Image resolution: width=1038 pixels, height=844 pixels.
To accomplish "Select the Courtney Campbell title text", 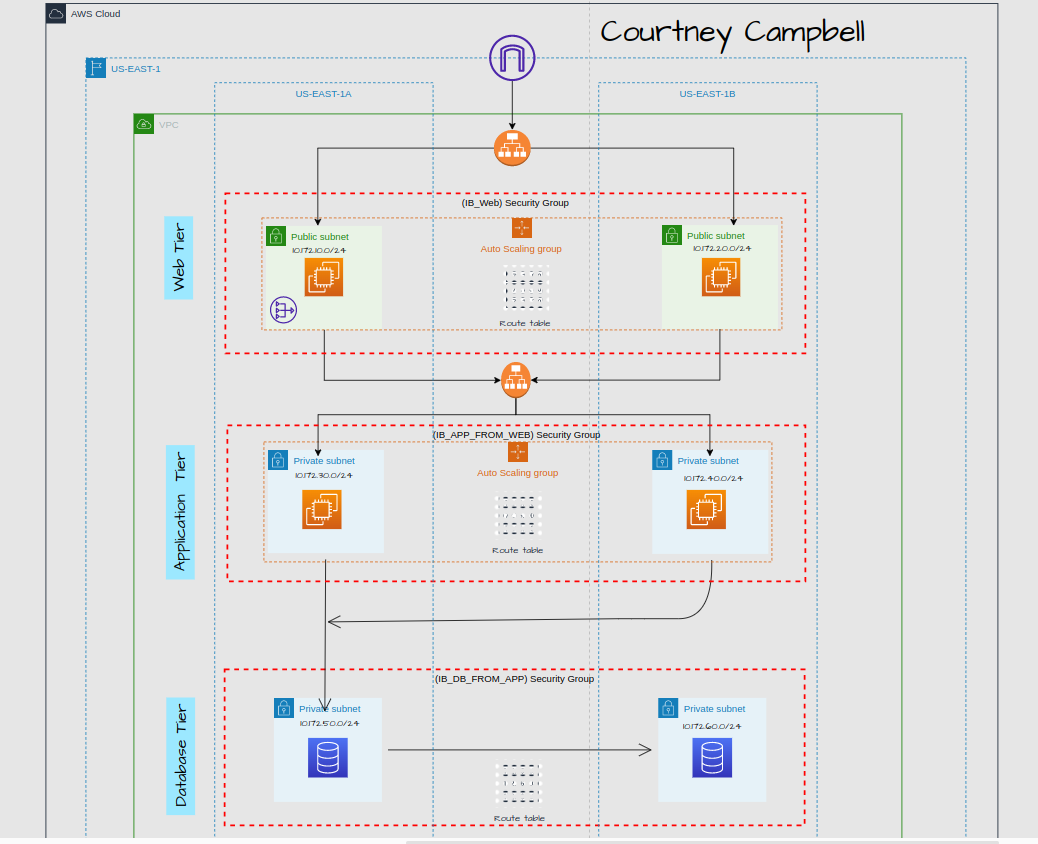I will [732, 33].
